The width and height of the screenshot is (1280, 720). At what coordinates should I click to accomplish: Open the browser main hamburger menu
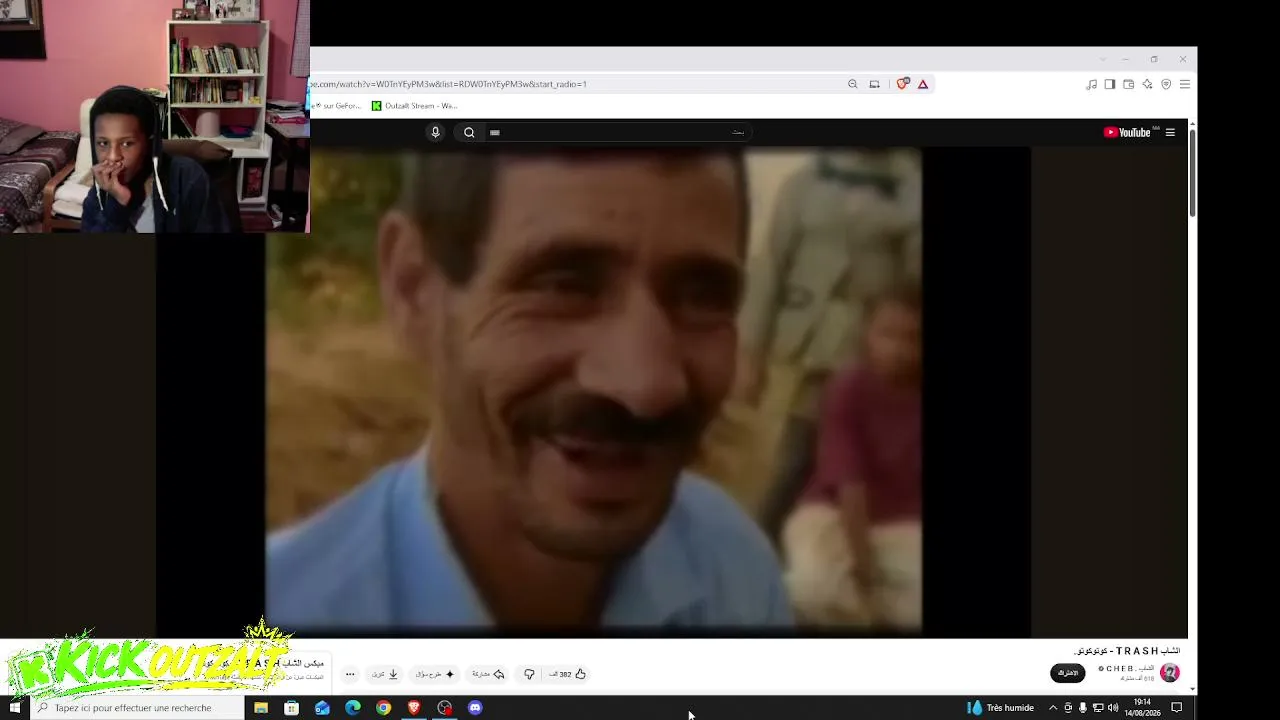pos(1185,84)
